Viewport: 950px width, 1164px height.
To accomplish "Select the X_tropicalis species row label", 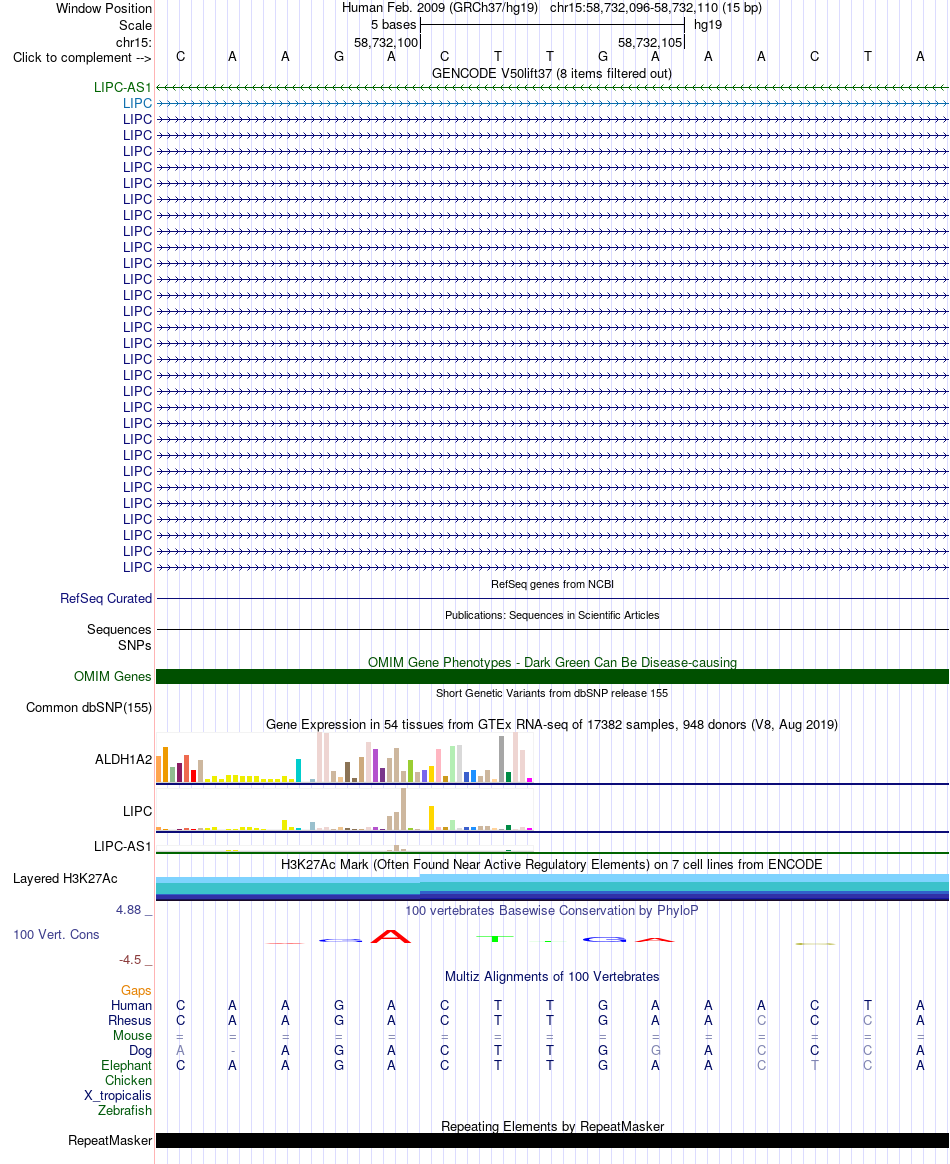I will 118,1095.
